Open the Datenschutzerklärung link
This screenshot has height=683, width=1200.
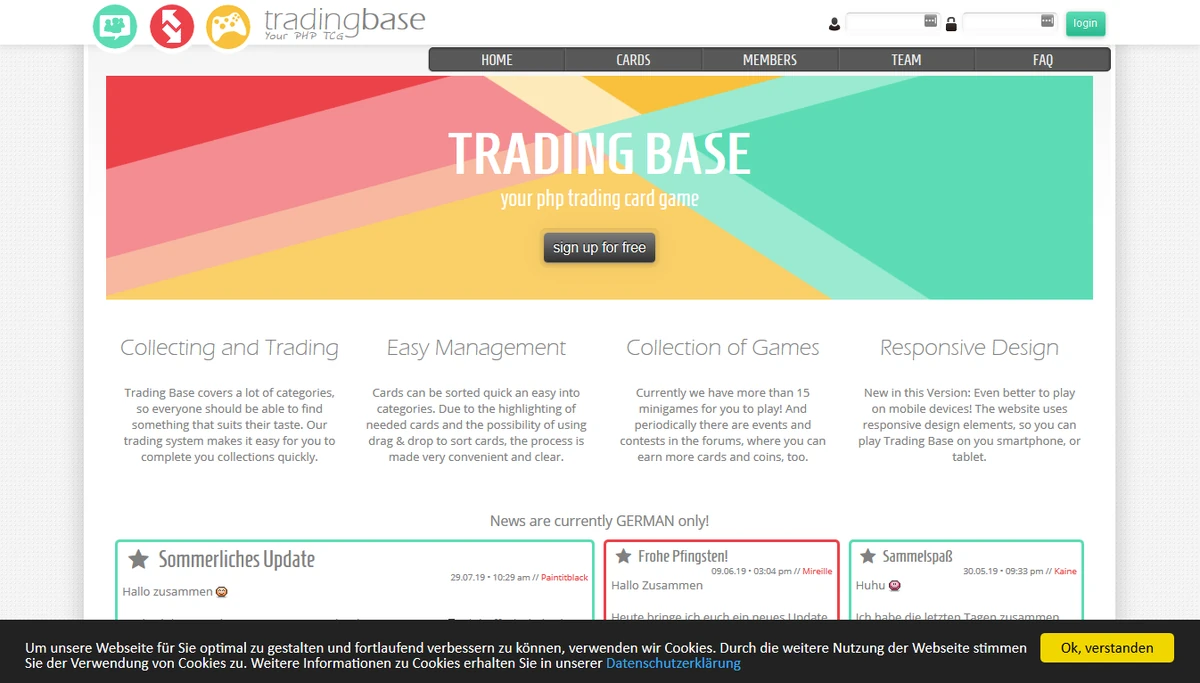tap(674, 663)
